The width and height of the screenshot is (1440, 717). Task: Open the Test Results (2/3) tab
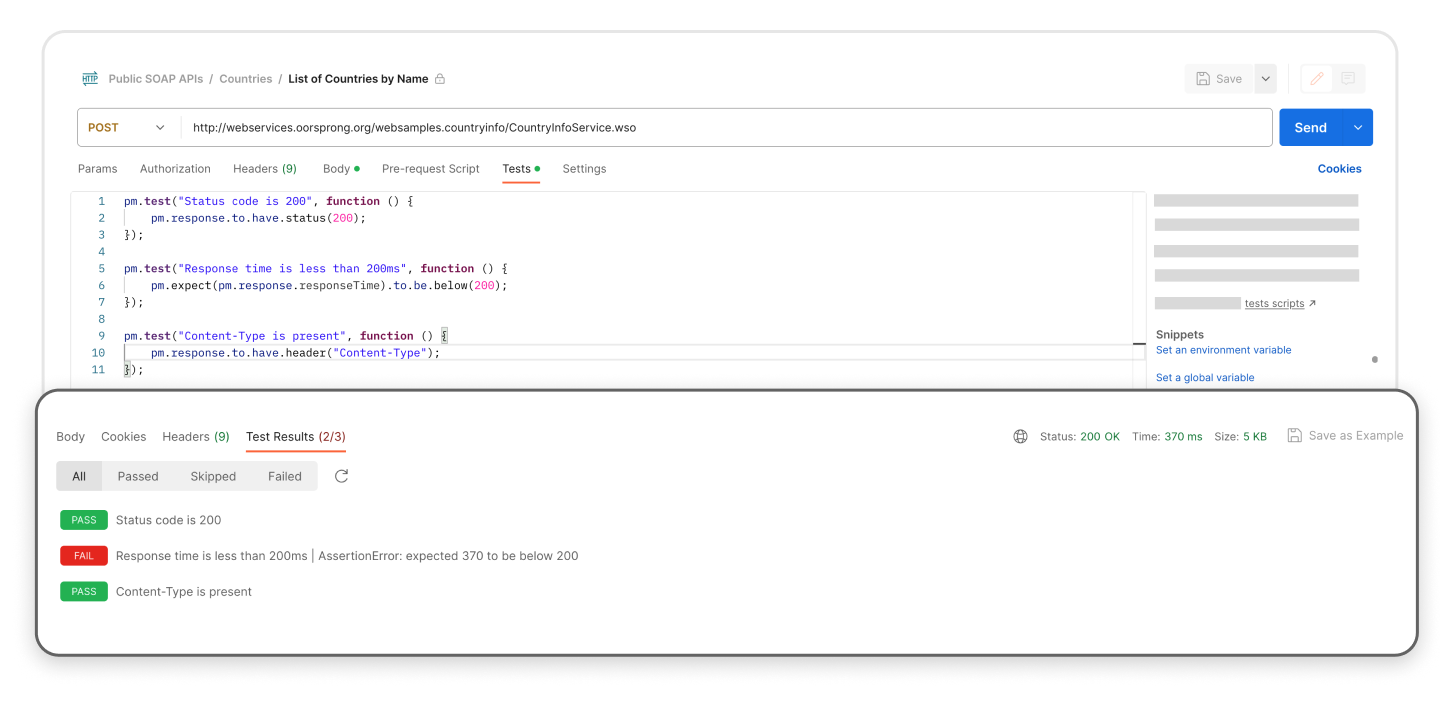coord(295,437)
